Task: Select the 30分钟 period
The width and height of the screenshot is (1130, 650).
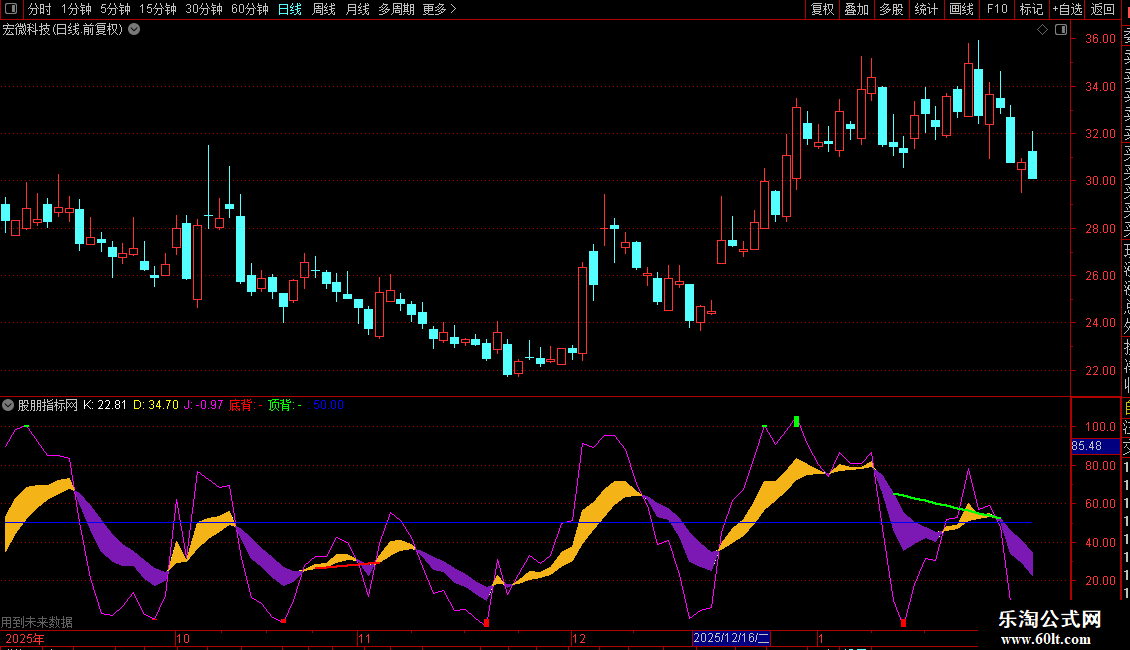Action: point(204,9)
